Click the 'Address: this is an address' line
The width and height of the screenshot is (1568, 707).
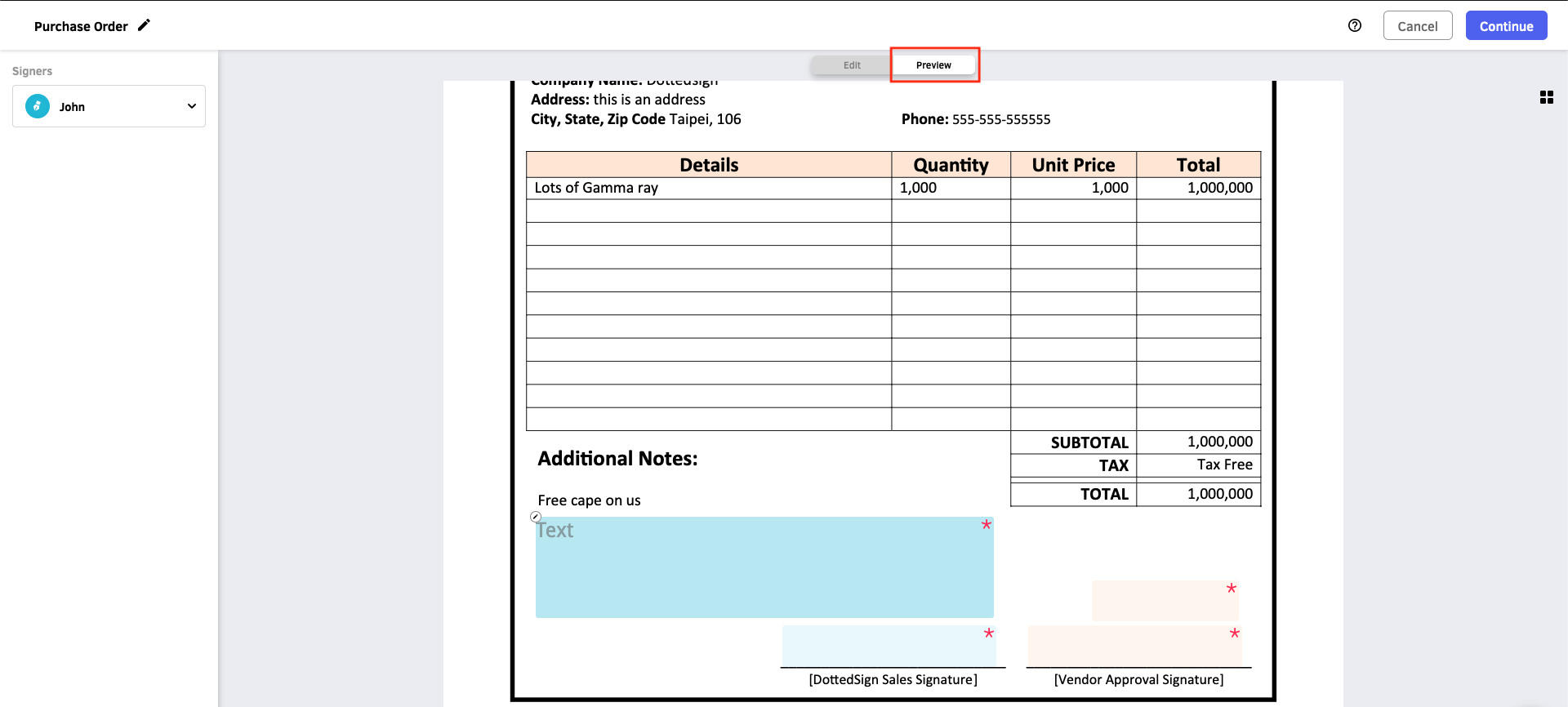click(617, 100)
